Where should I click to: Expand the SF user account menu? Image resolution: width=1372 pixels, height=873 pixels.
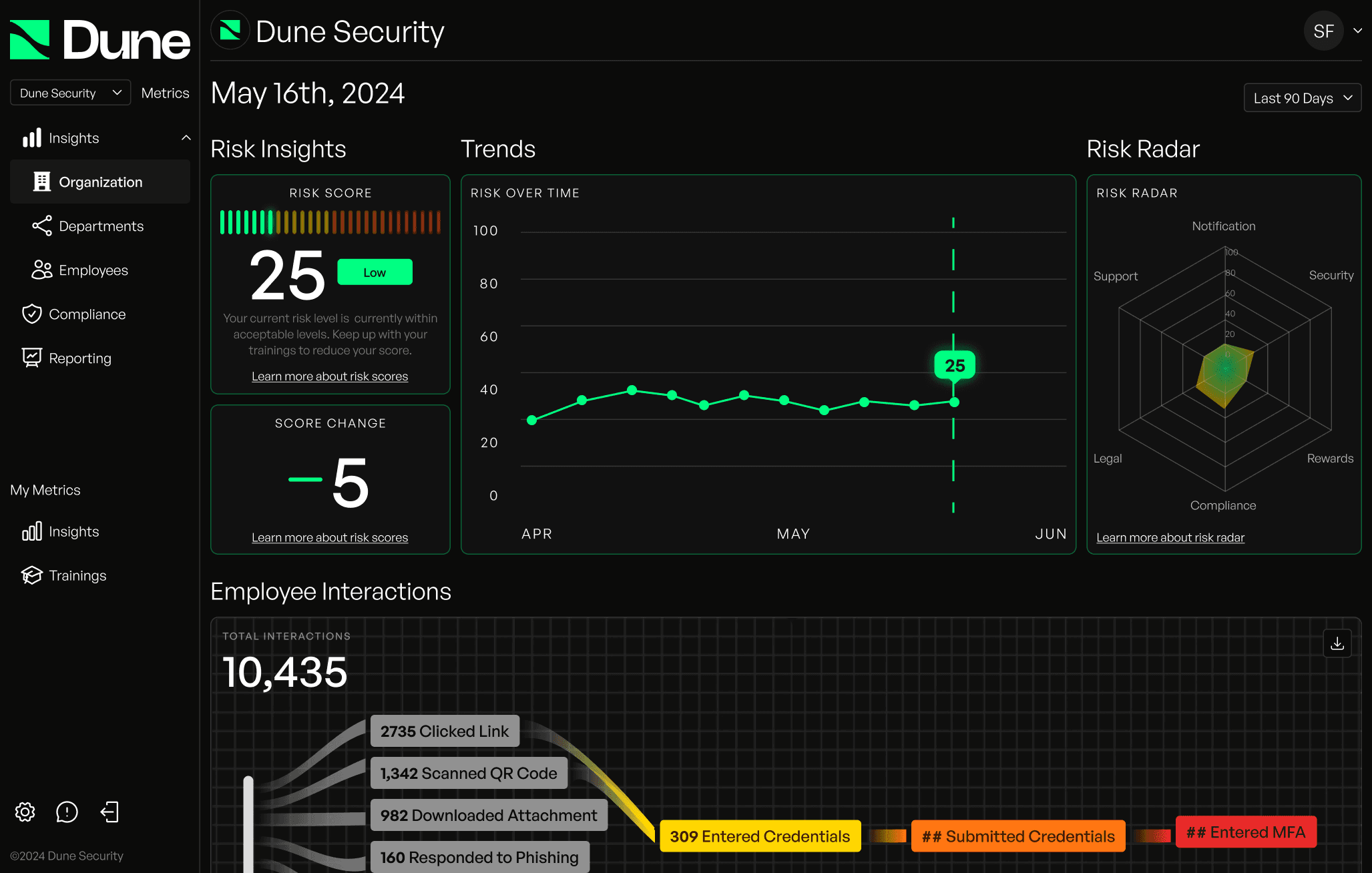pos(1357,31)
